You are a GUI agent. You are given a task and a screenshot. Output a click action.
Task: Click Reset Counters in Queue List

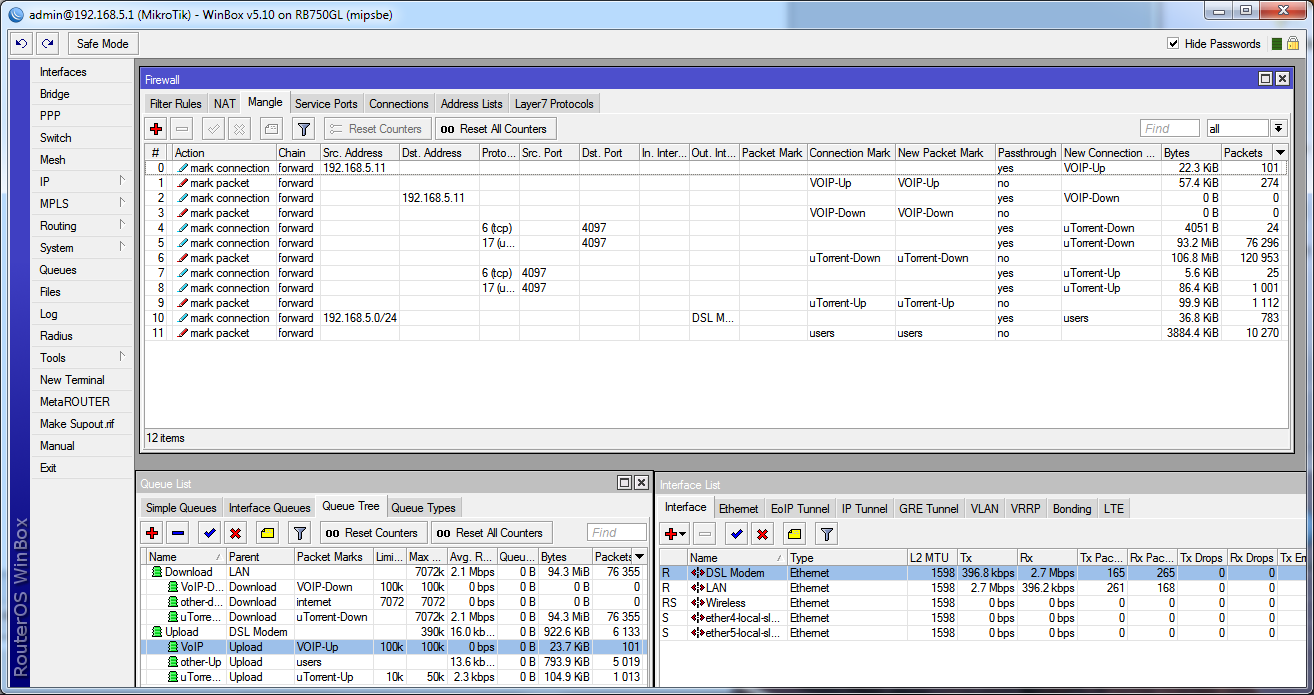(x=373, y=533)
